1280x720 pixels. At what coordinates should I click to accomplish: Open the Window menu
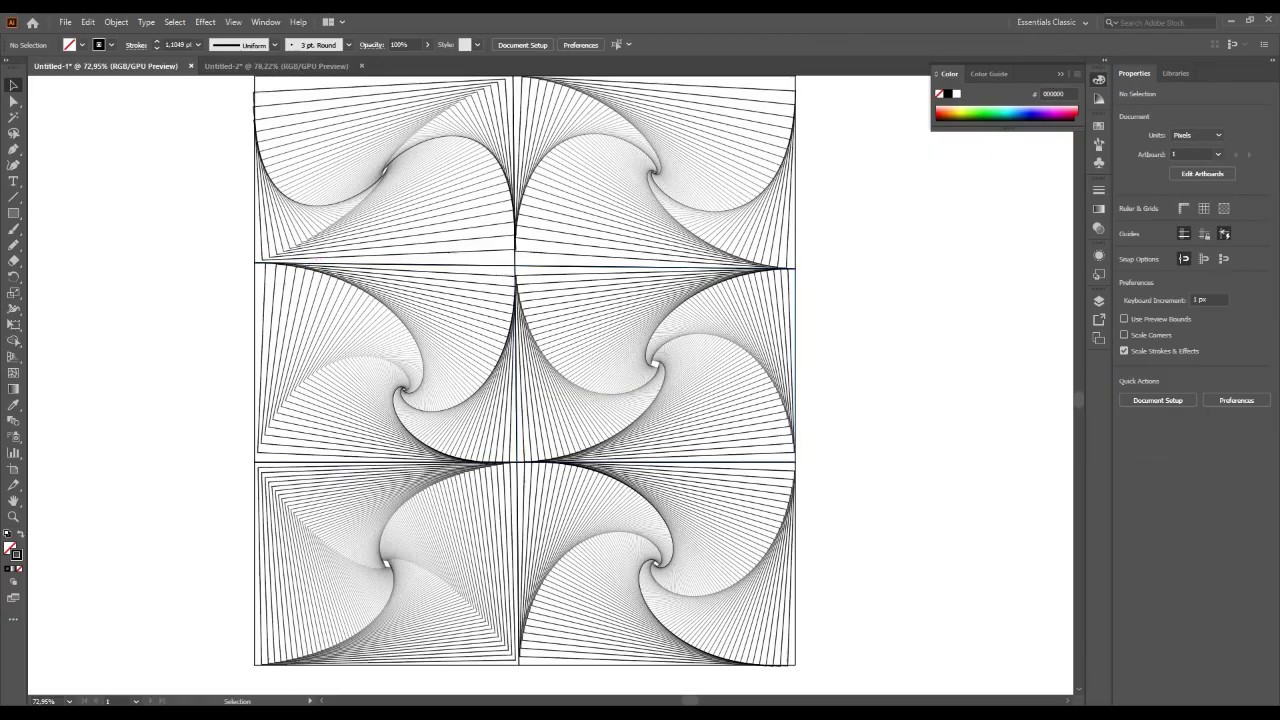265,22
